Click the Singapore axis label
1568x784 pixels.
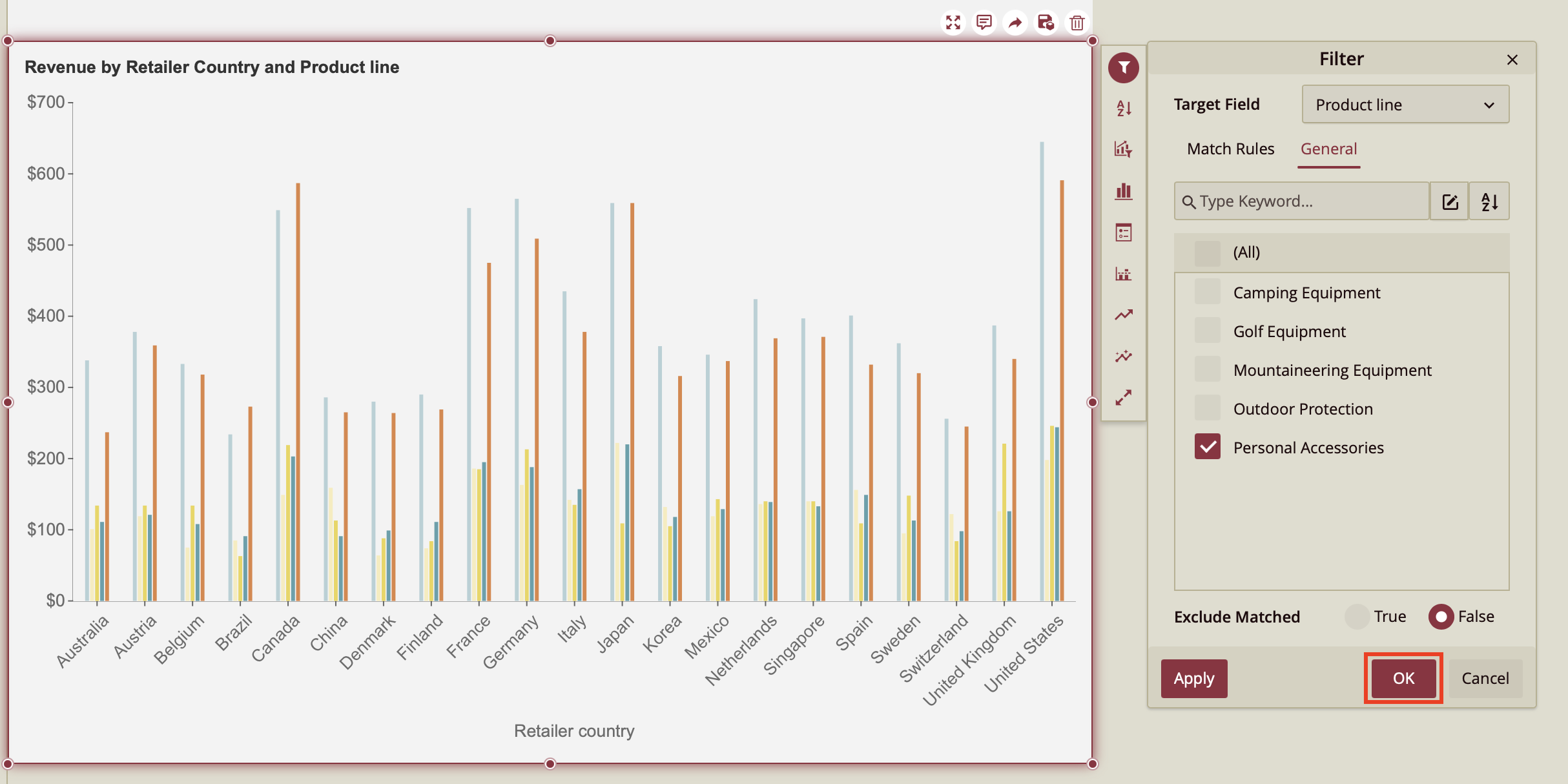tap(794, 645)
